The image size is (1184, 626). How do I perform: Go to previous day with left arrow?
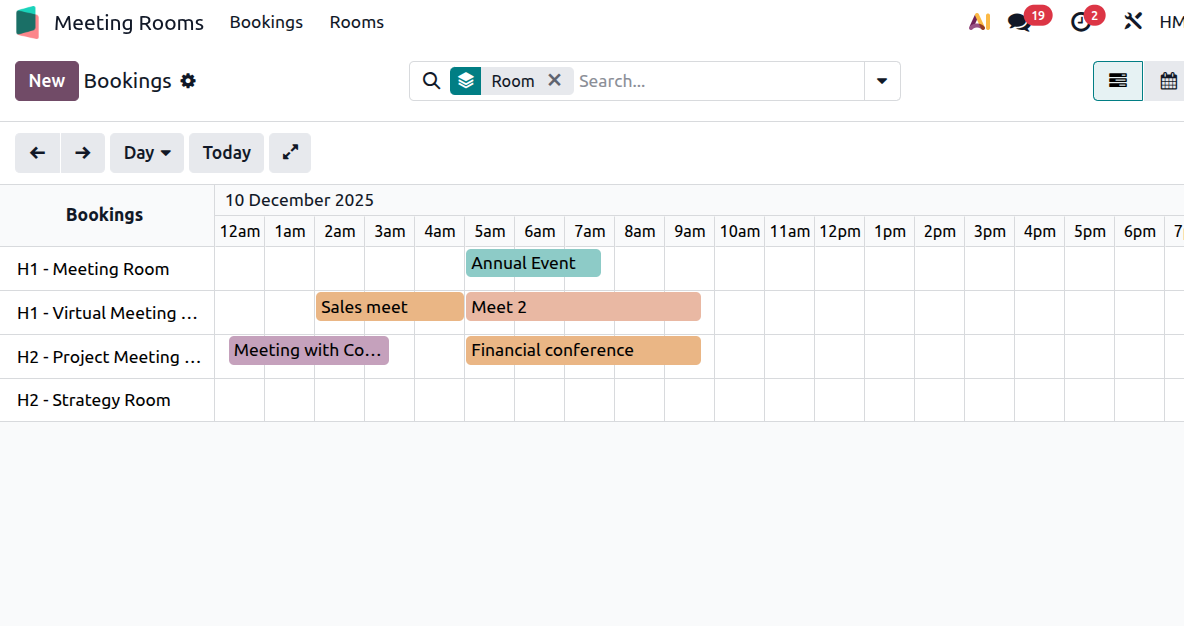[38, 153]
